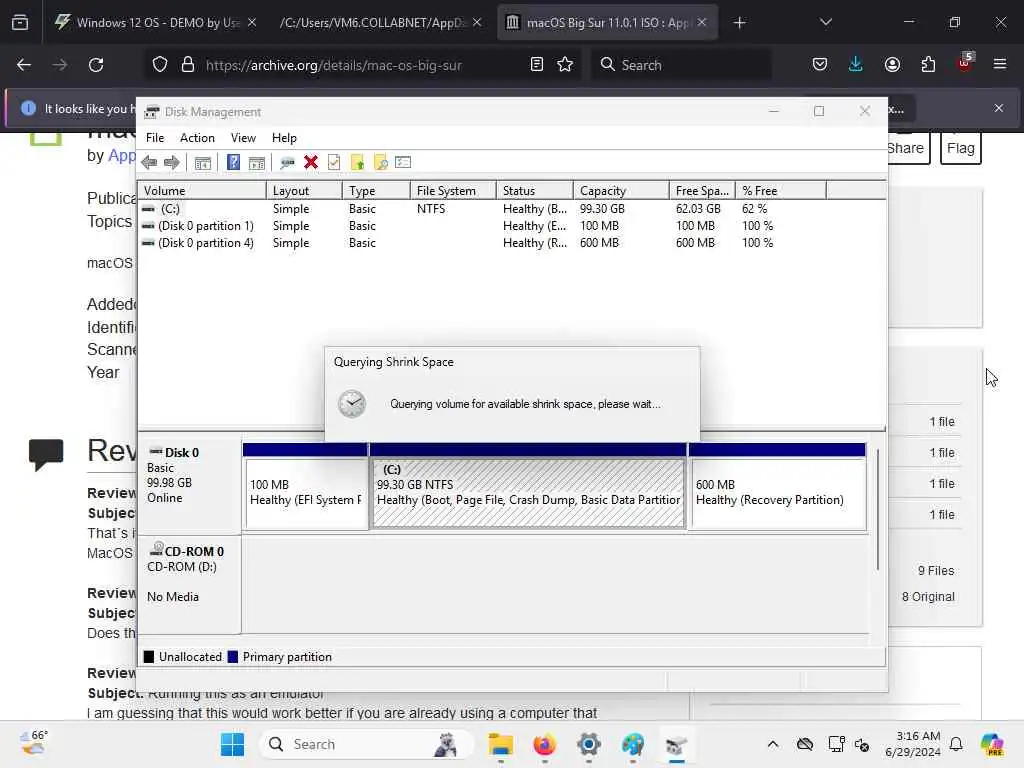Sort by the Capacity column header
Viewport: 1024px width, 768px height.
[622, 191]
